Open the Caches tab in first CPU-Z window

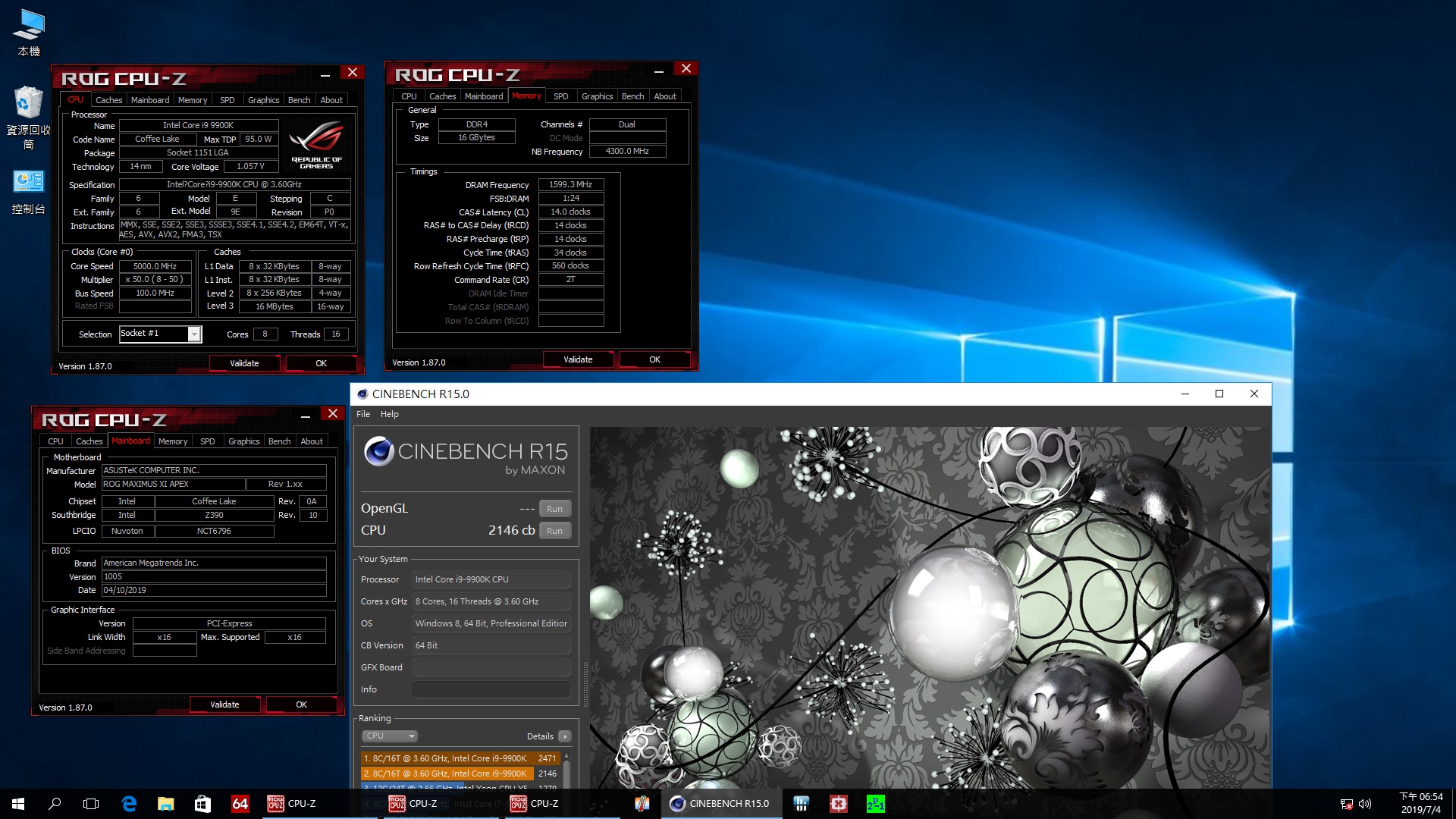pyautogui.click(x=108, y=99)
